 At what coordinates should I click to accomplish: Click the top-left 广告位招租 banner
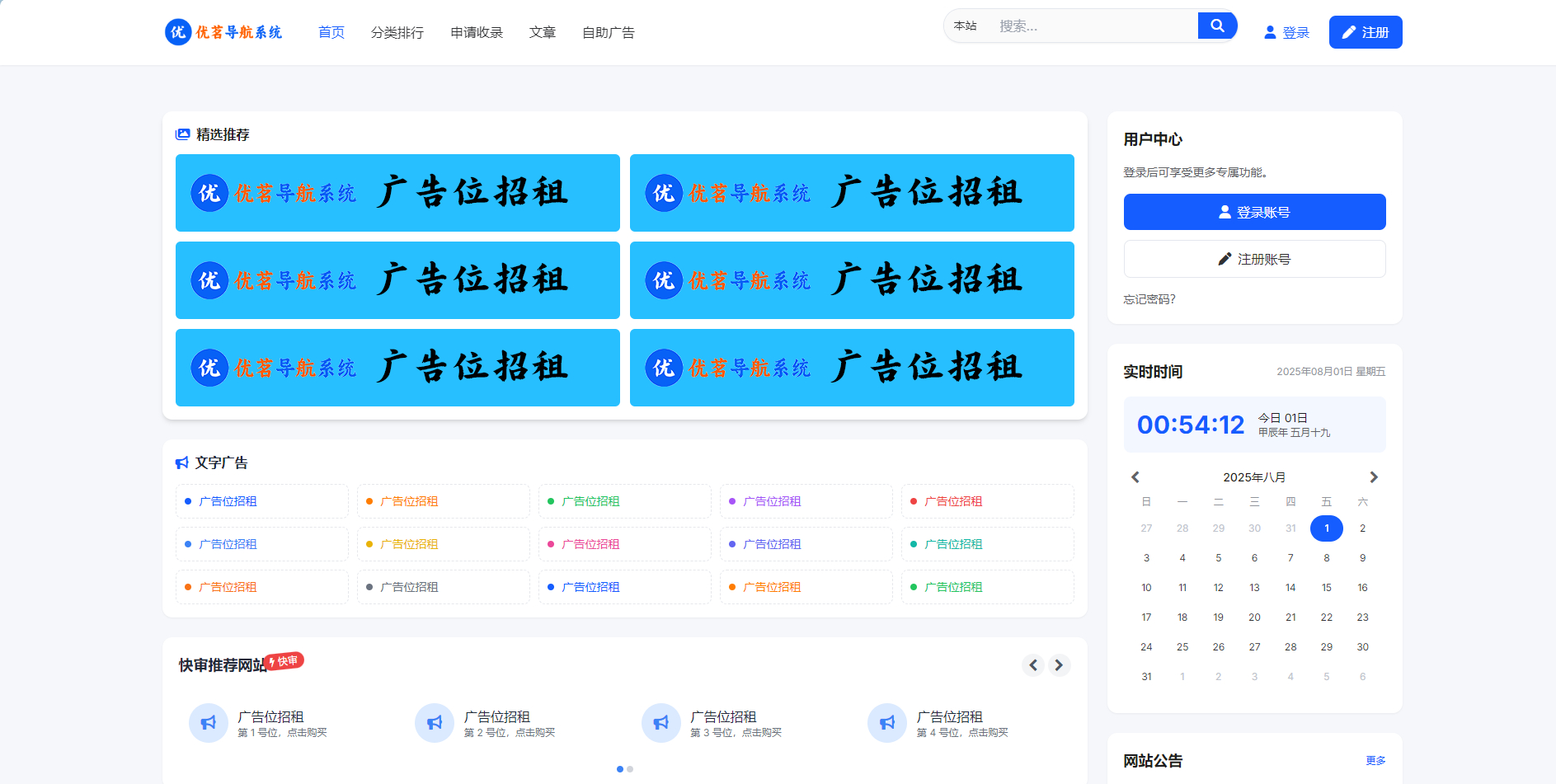point(397,193)
